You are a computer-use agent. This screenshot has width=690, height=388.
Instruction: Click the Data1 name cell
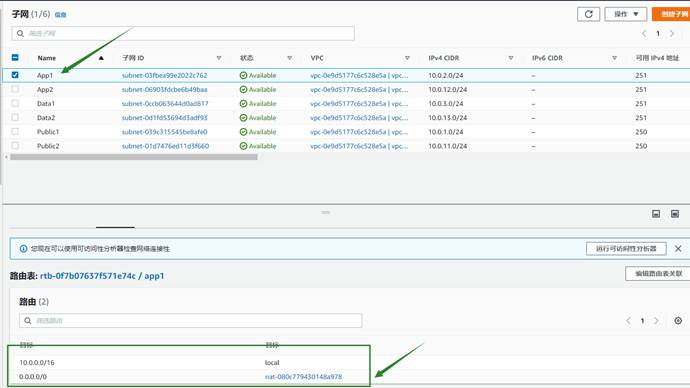pos(46,103)
